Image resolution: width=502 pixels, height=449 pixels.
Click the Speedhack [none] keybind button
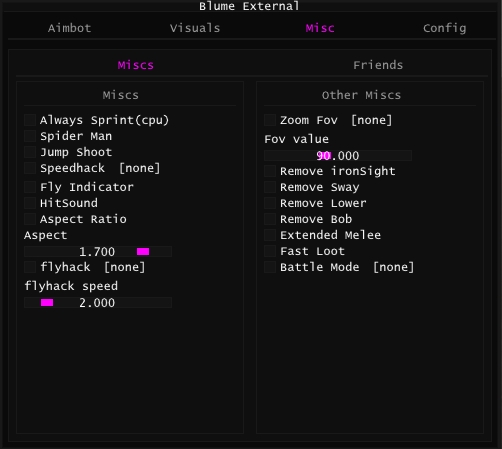click(140, 168)
